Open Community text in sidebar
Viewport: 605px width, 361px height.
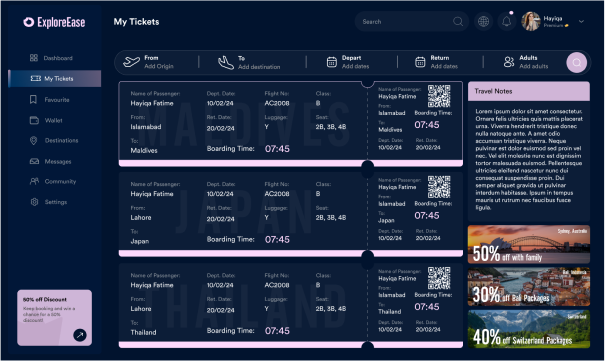coord(60,181)
